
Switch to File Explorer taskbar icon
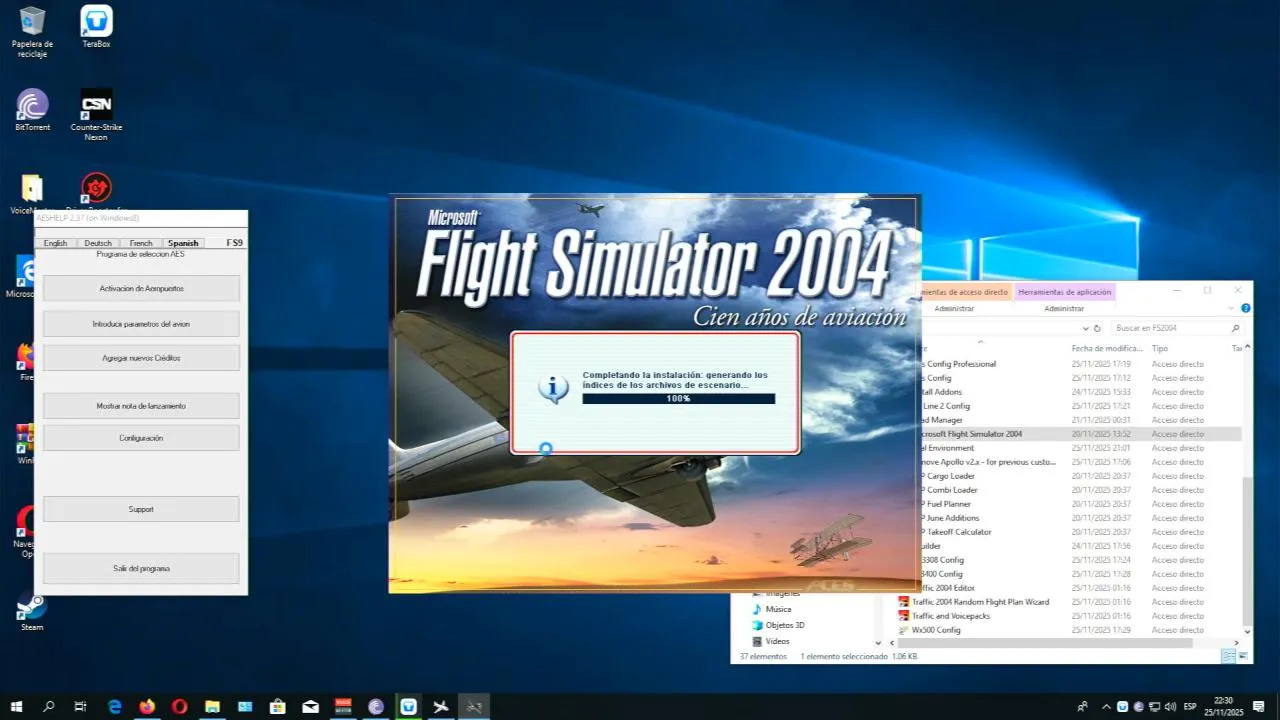212,706
